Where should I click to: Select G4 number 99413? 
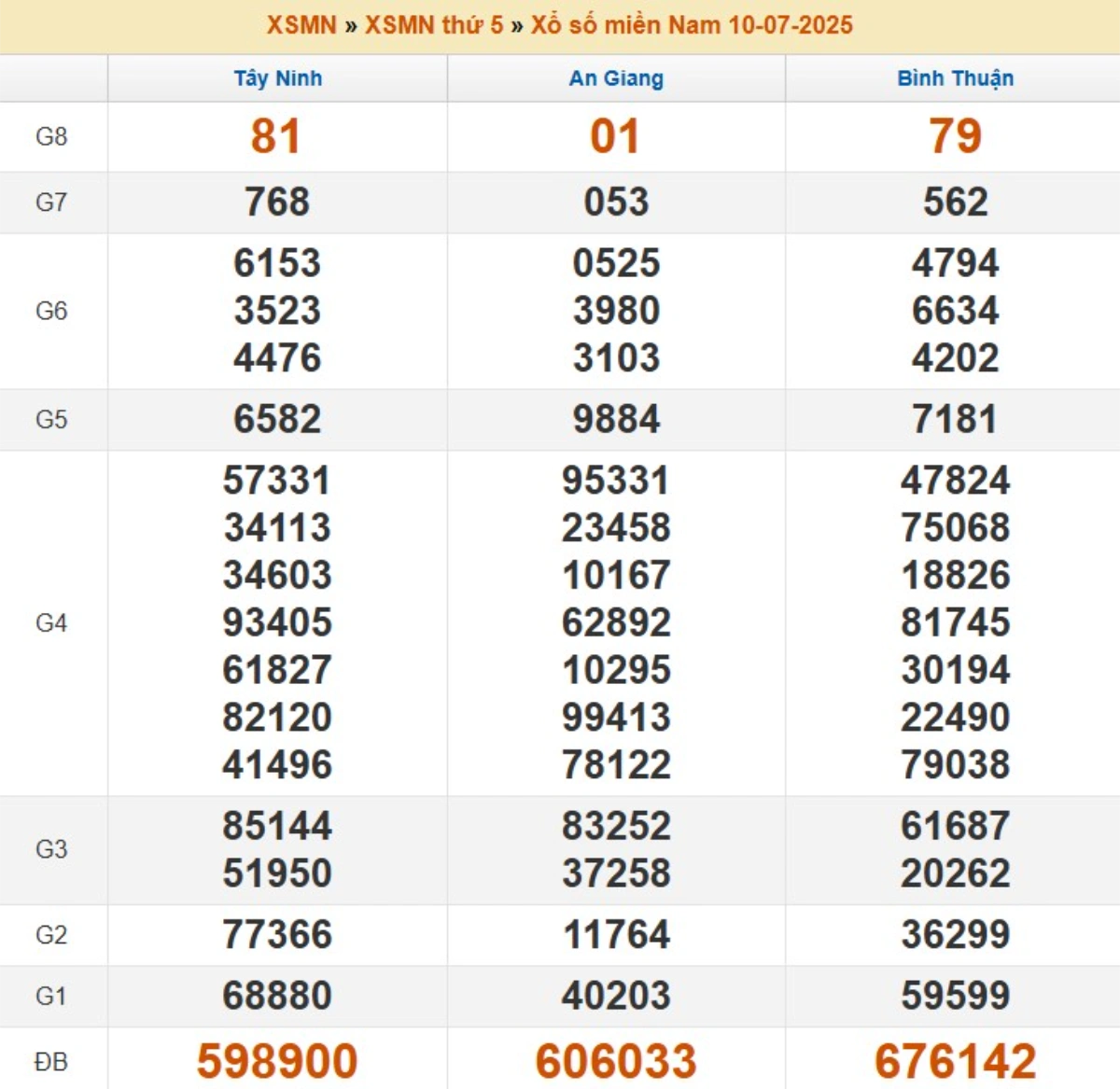click(616, 718)
